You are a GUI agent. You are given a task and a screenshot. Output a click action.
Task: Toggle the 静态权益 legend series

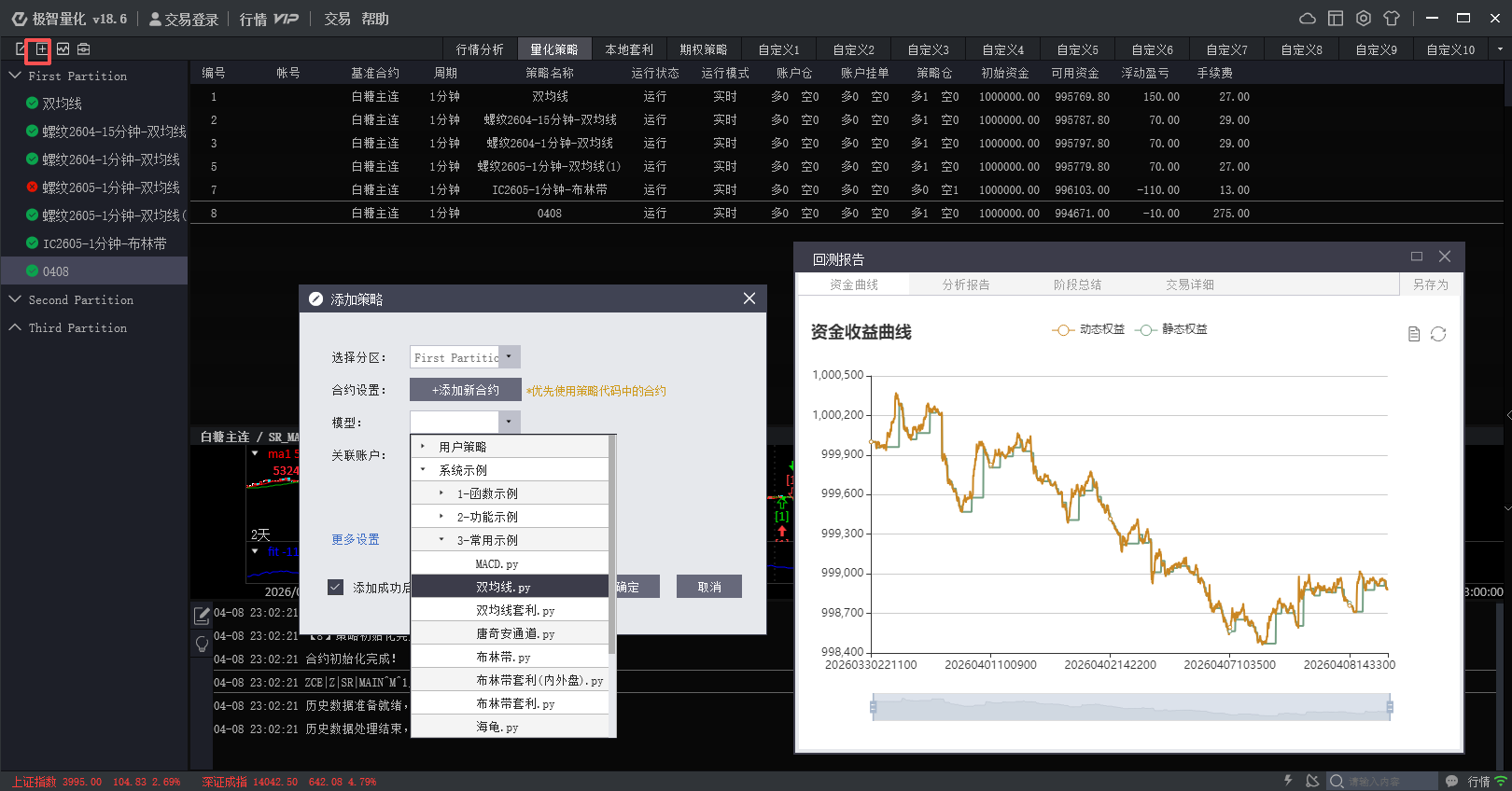[x=1171, y=329]
